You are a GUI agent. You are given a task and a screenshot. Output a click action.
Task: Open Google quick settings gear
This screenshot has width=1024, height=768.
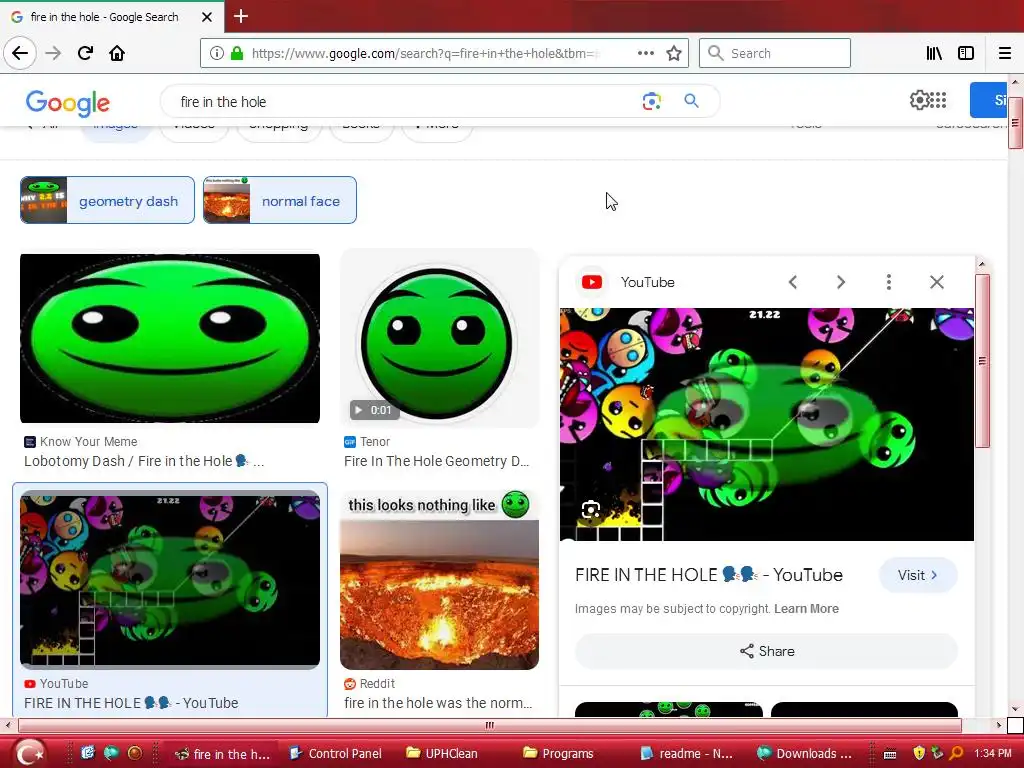click(918, 100)
